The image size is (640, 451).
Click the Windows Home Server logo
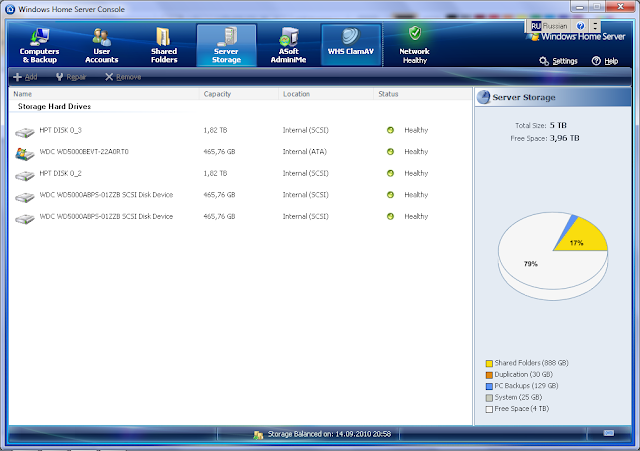pyautogui.click(x=577, y=37)
